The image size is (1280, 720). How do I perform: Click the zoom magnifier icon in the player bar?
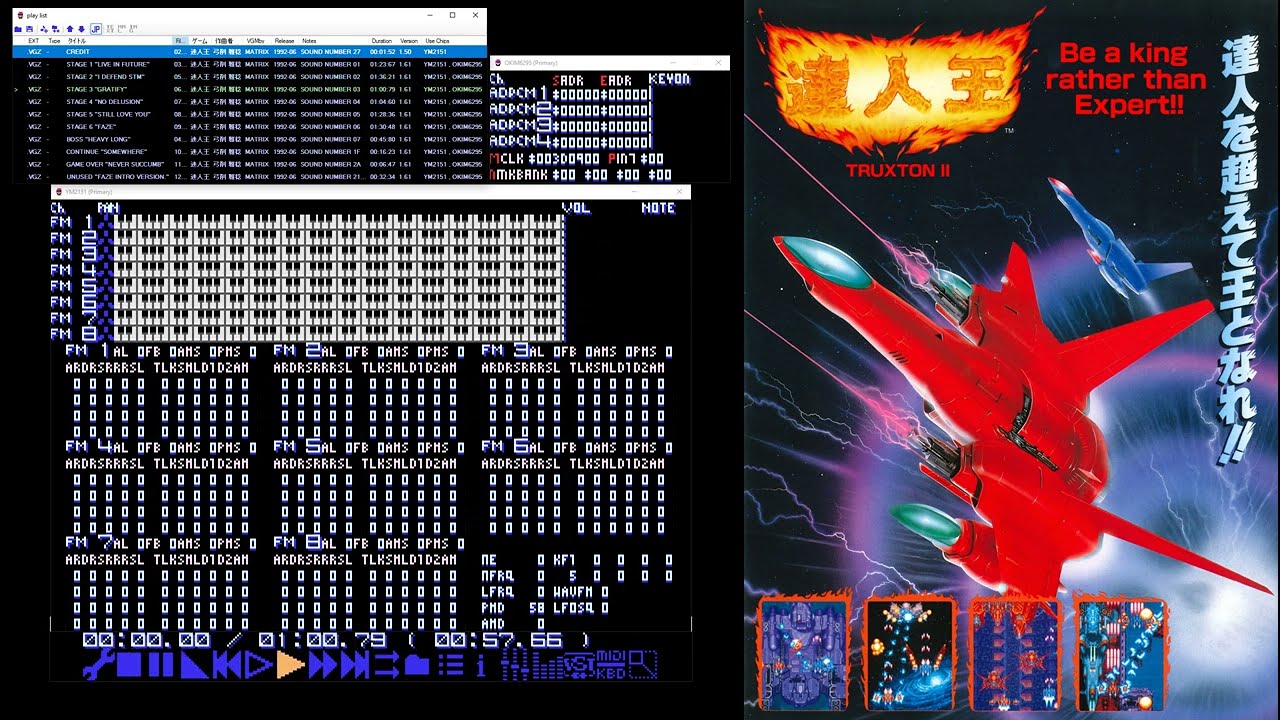[x=643, y=665]
